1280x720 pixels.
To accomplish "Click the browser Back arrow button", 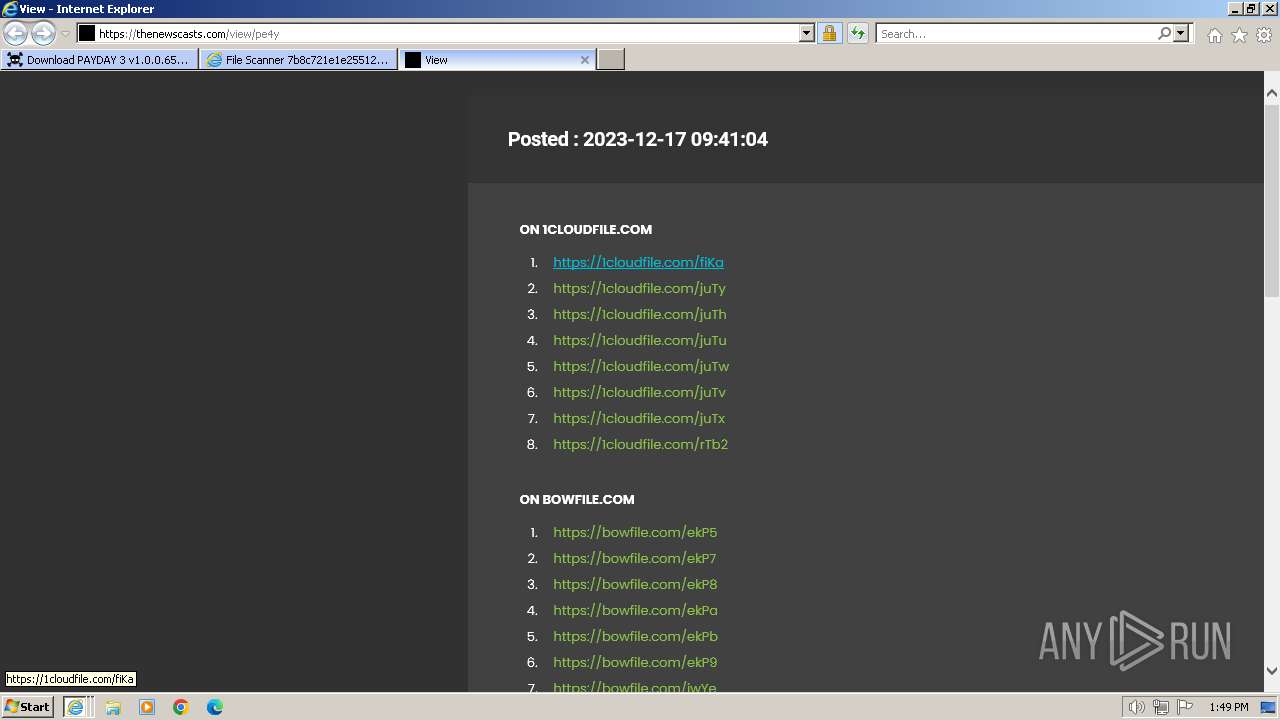I will pyautogui.click(x=16, y=33).
